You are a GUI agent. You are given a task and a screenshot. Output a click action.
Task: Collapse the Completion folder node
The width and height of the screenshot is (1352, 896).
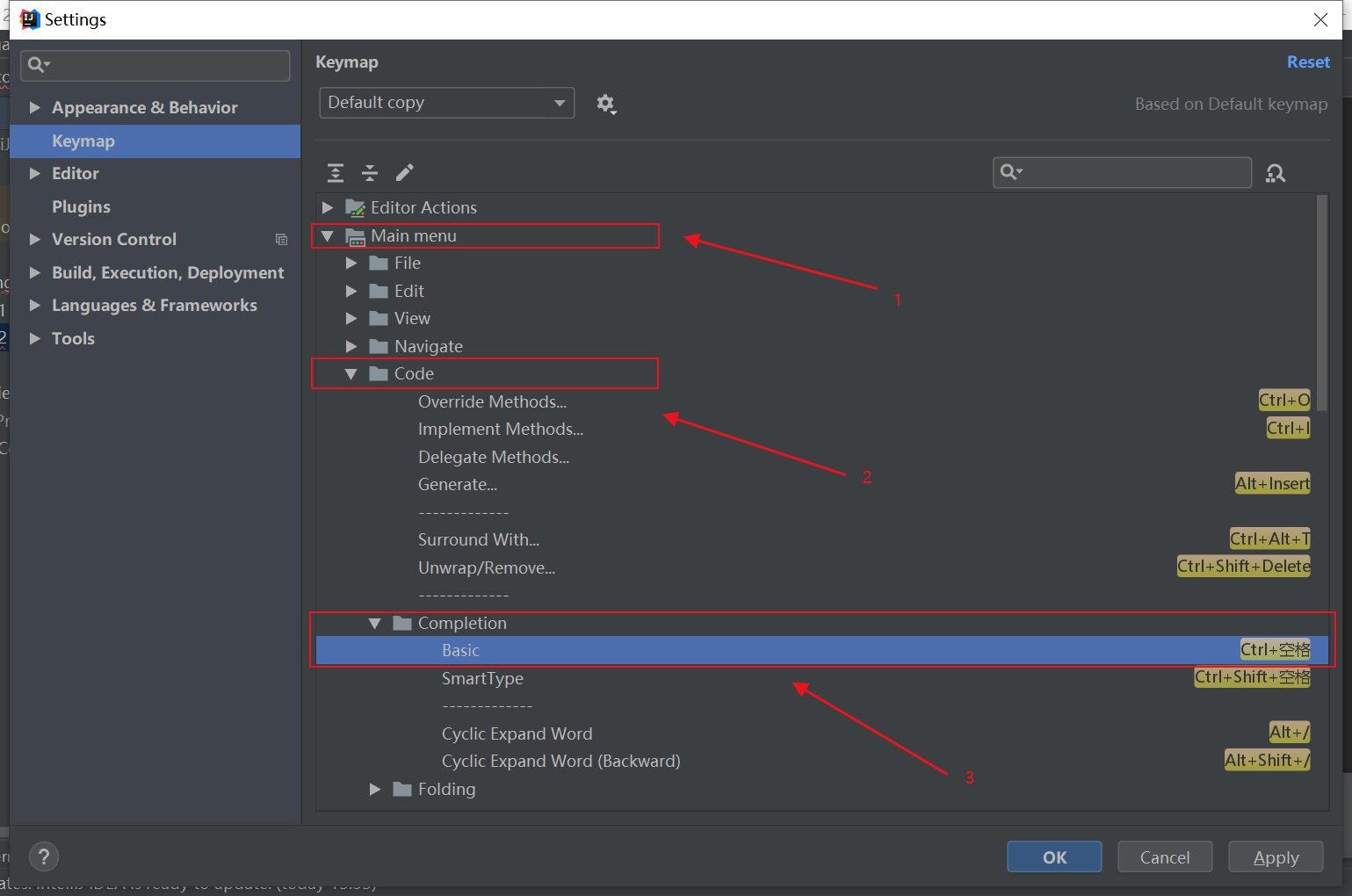point(375,624)
